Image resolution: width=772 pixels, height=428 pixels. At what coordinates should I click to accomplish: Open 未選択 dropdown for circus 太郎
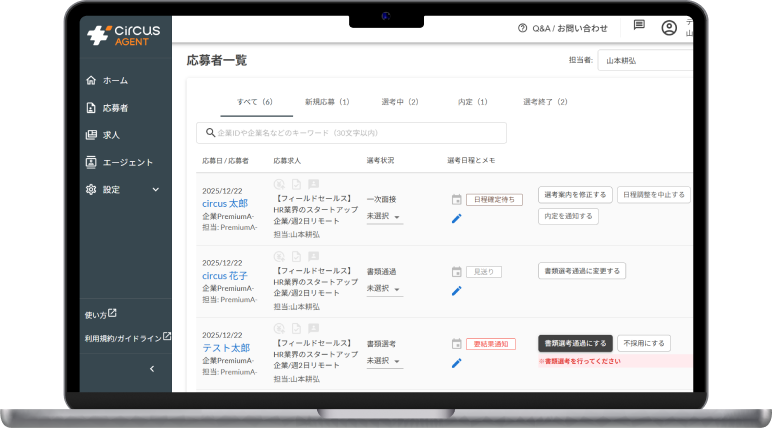point(384,217)
